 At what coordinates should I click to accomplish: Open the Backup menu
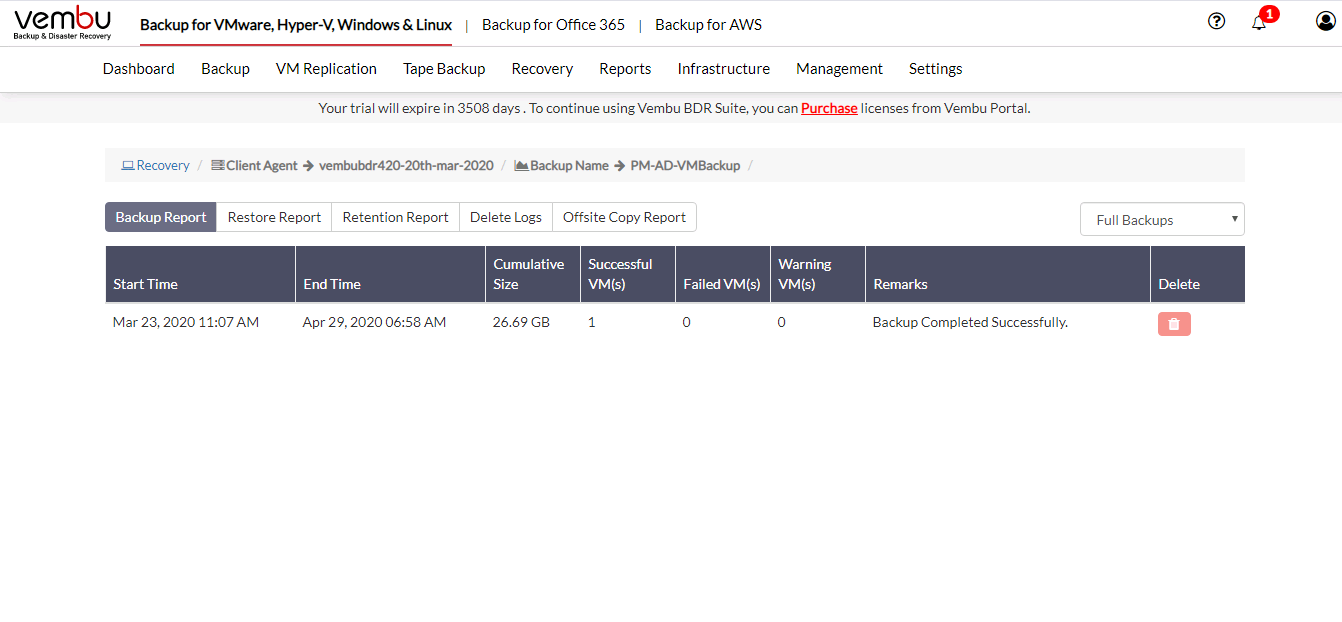pyautogui.click(x=225, y=69)
